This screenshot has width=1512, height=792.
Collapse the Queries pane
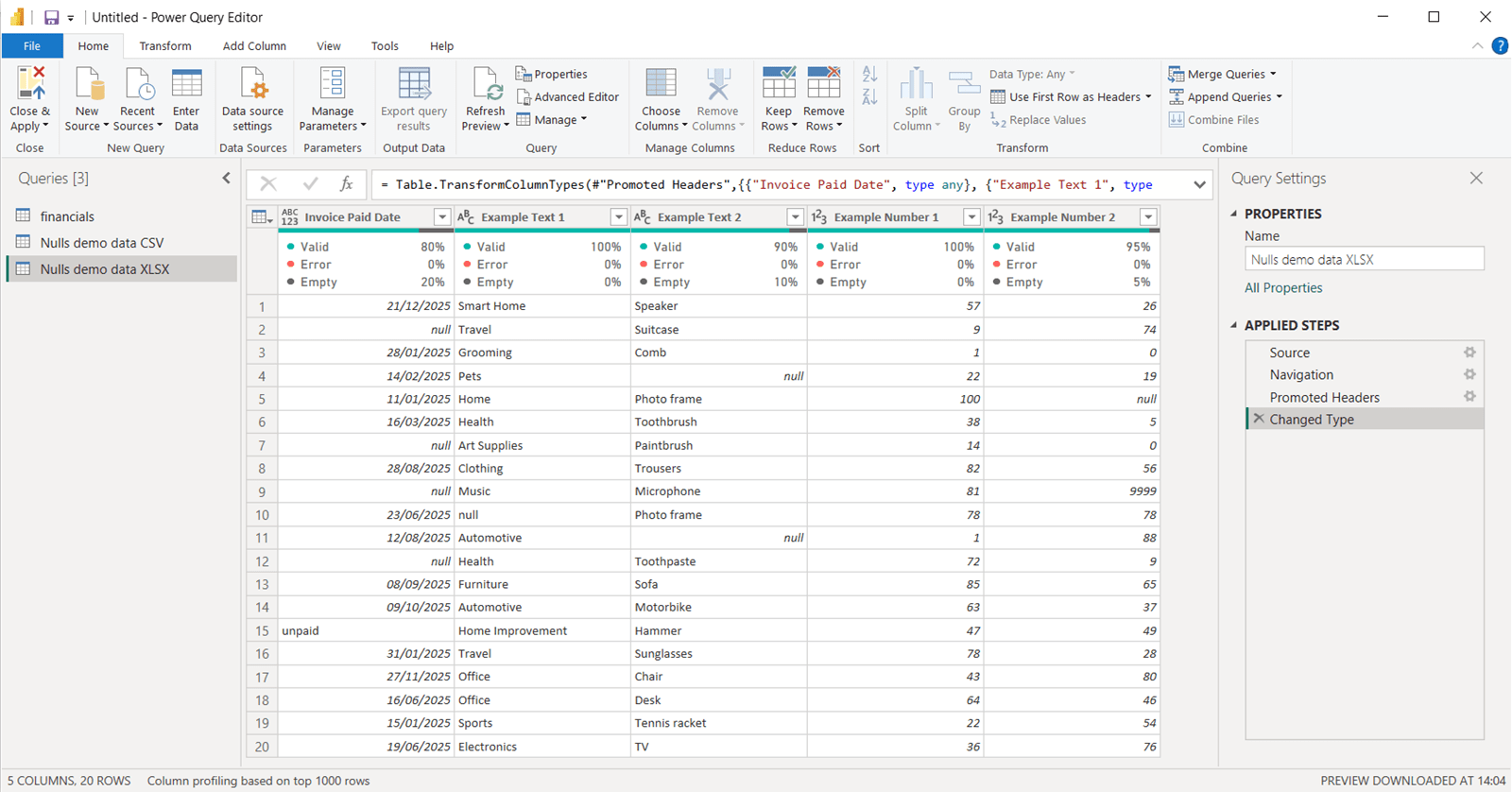pos(226,178)
